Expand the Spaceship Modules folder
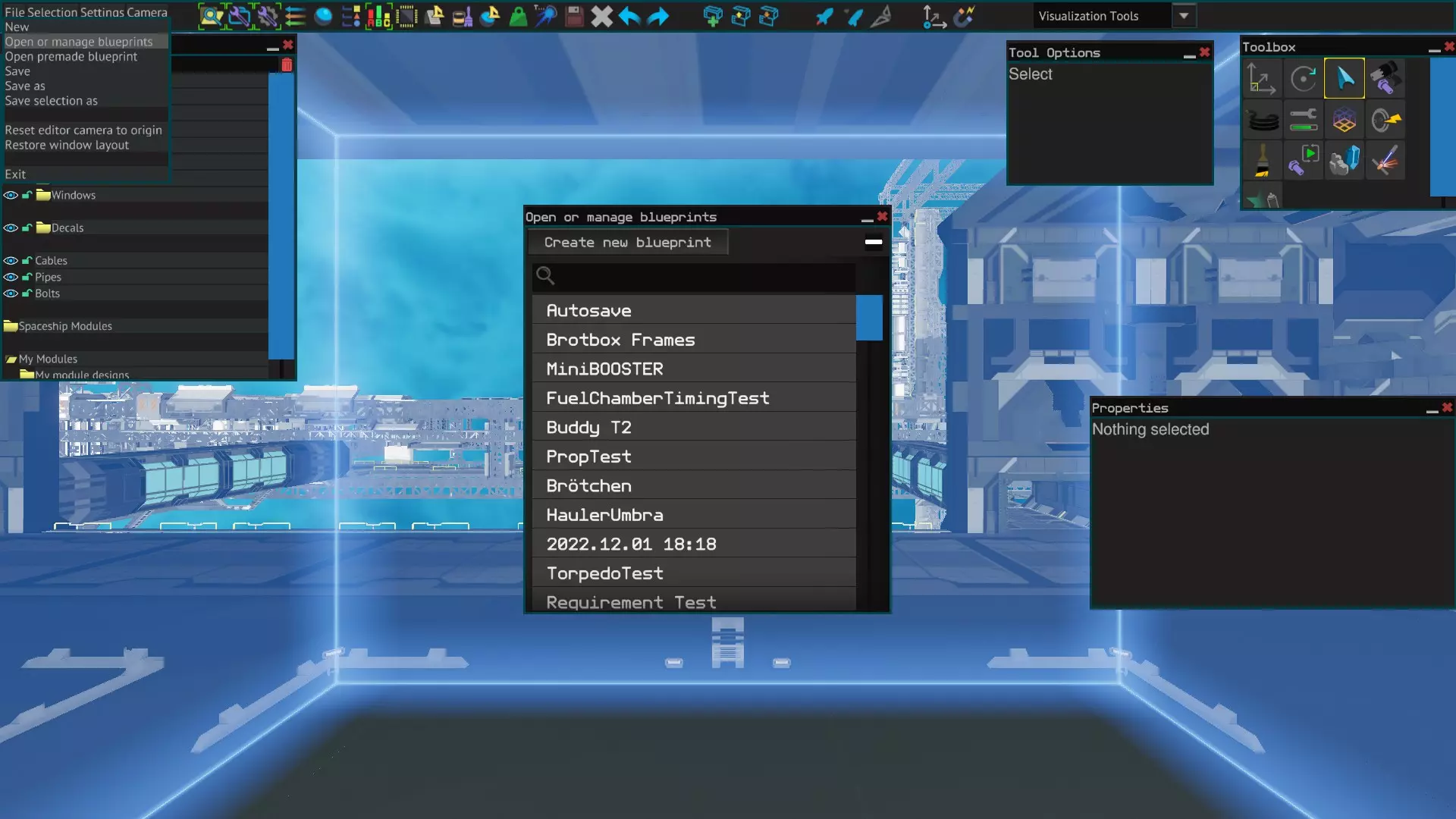The height and width of the screenshot is (819, 1456). [11, 326]
